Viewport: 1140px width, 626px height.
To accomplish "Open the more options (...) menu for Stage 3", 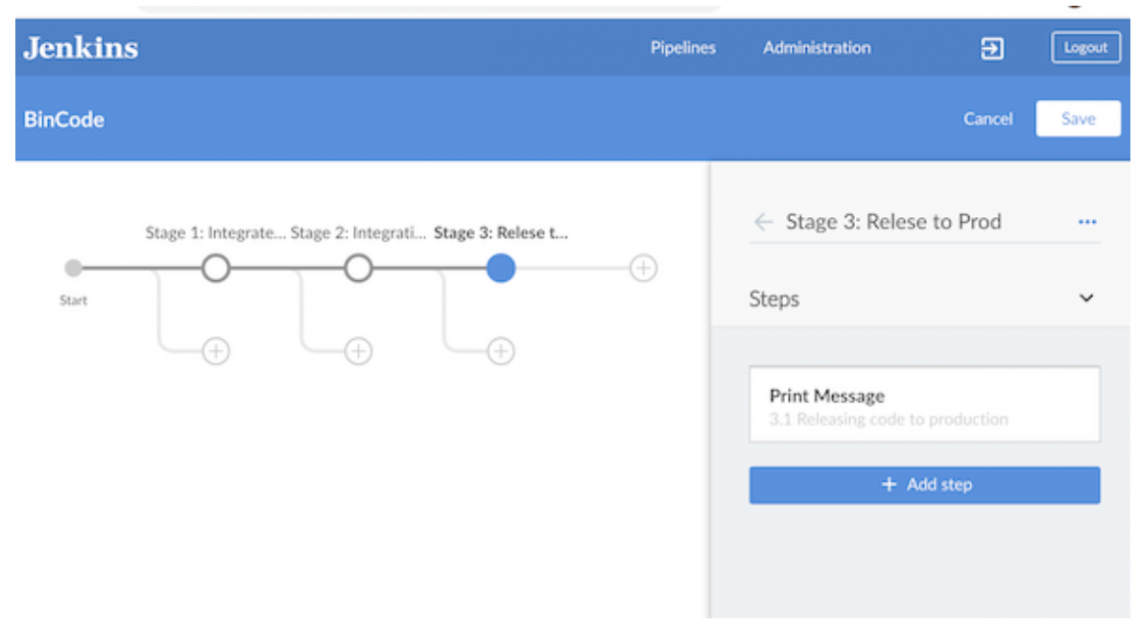I will 1087,222.
